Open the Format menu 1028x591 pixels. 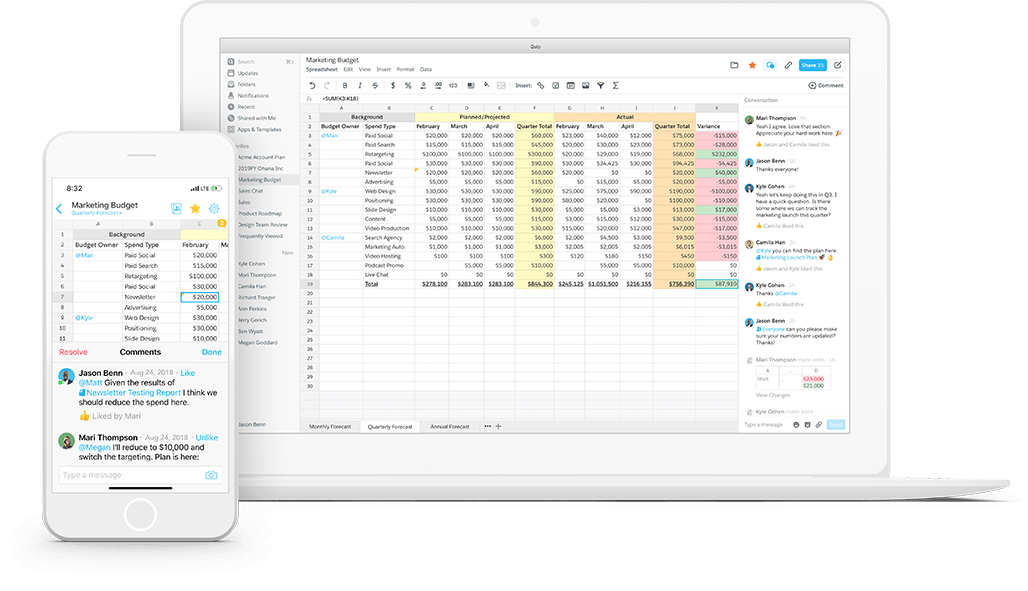[405, 70]
